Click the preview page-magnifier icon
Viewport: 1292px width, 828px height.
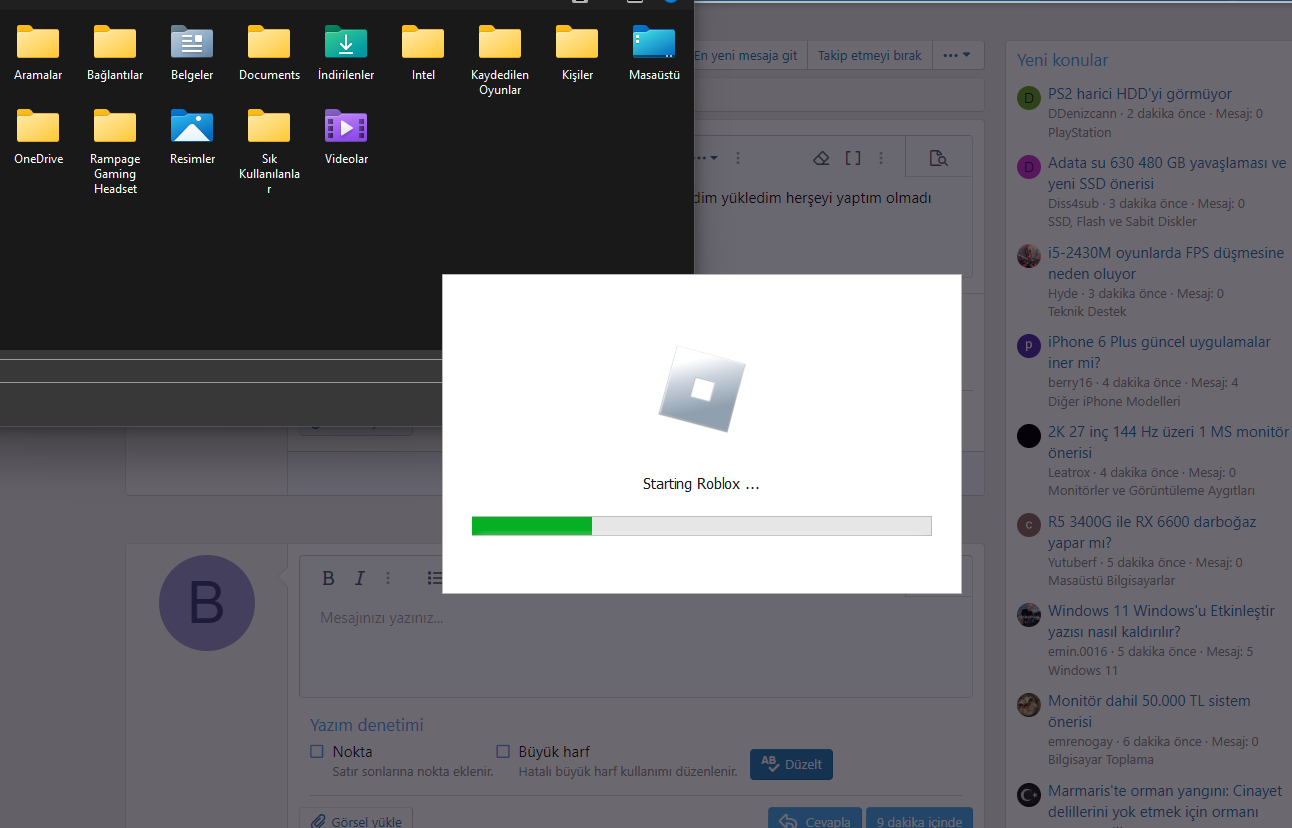point(938,158)
